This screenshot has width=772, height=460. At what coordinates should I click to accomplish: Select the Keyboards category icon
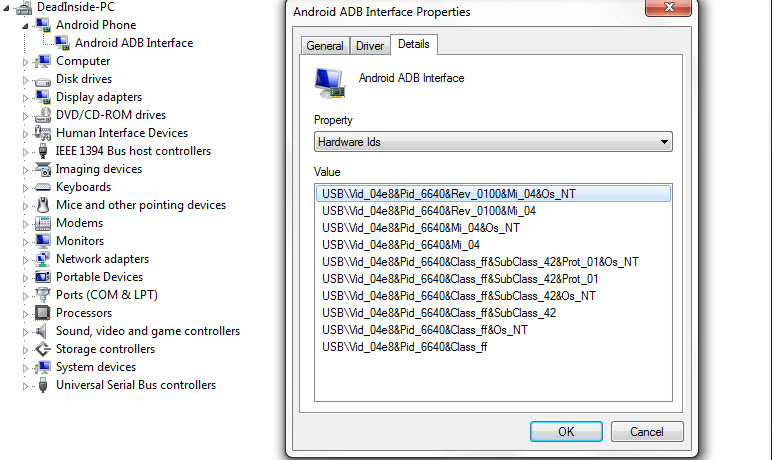(43, 187)
